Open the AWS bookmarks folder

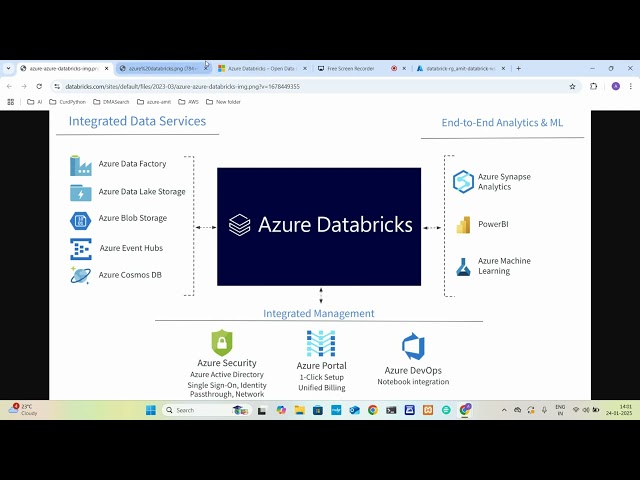click(x=188, y=102)
